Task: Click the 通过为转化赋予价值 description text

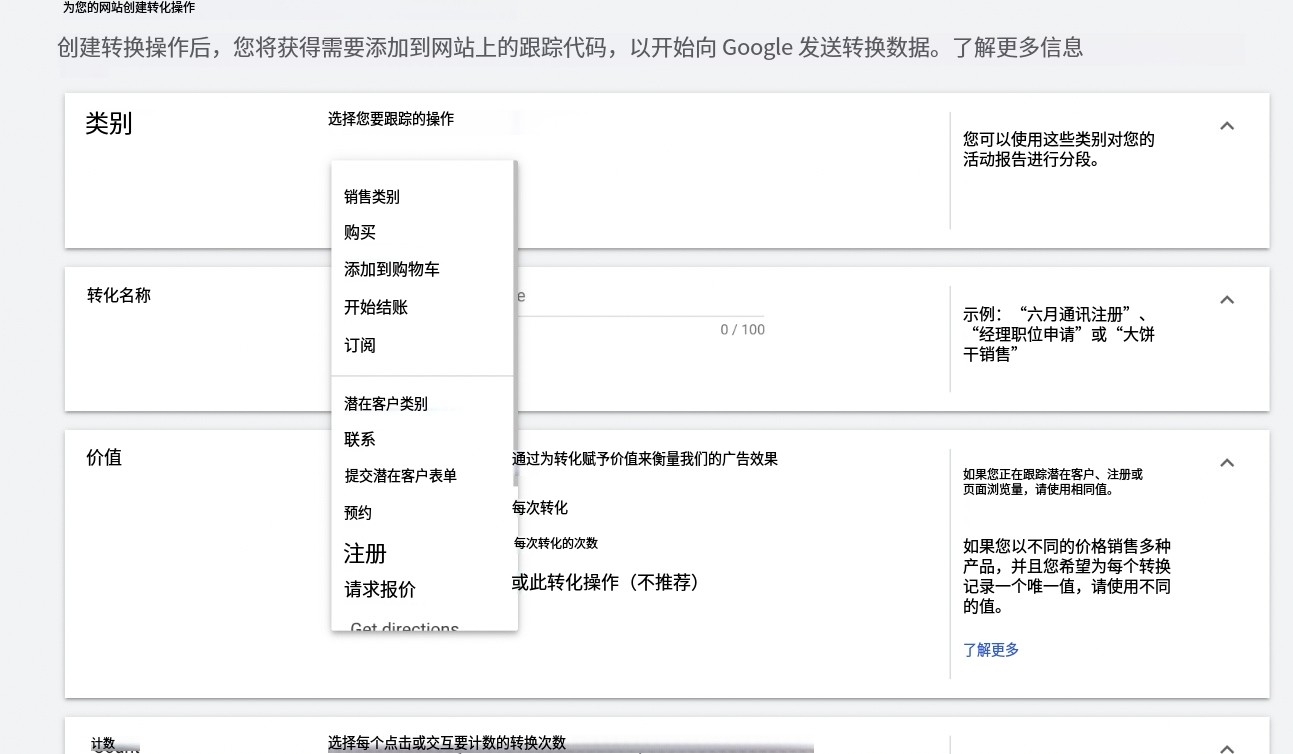Action: point(645,459)
